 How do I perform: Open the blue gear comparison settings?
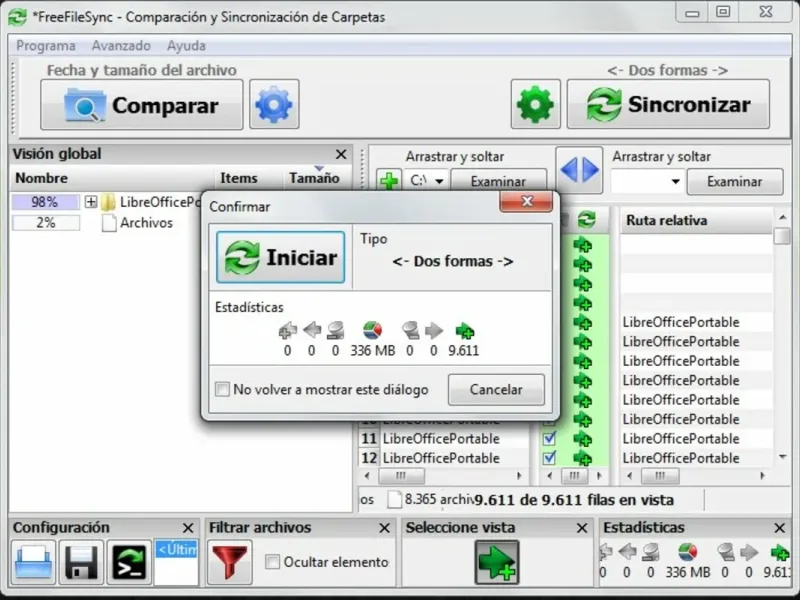(274, 105)
